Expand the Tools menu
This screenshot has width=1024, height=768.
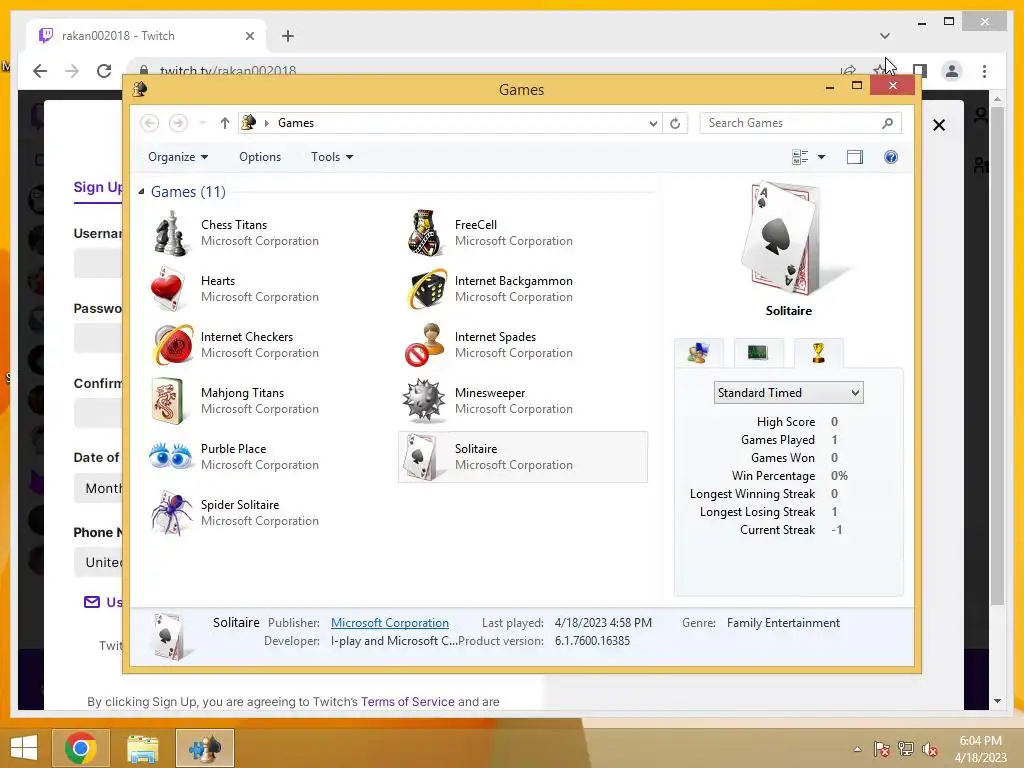332,157
